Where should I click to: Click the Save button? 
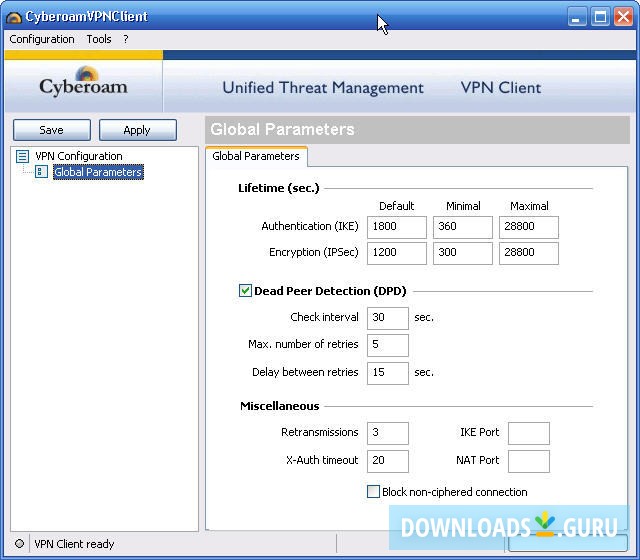point(52,130)
